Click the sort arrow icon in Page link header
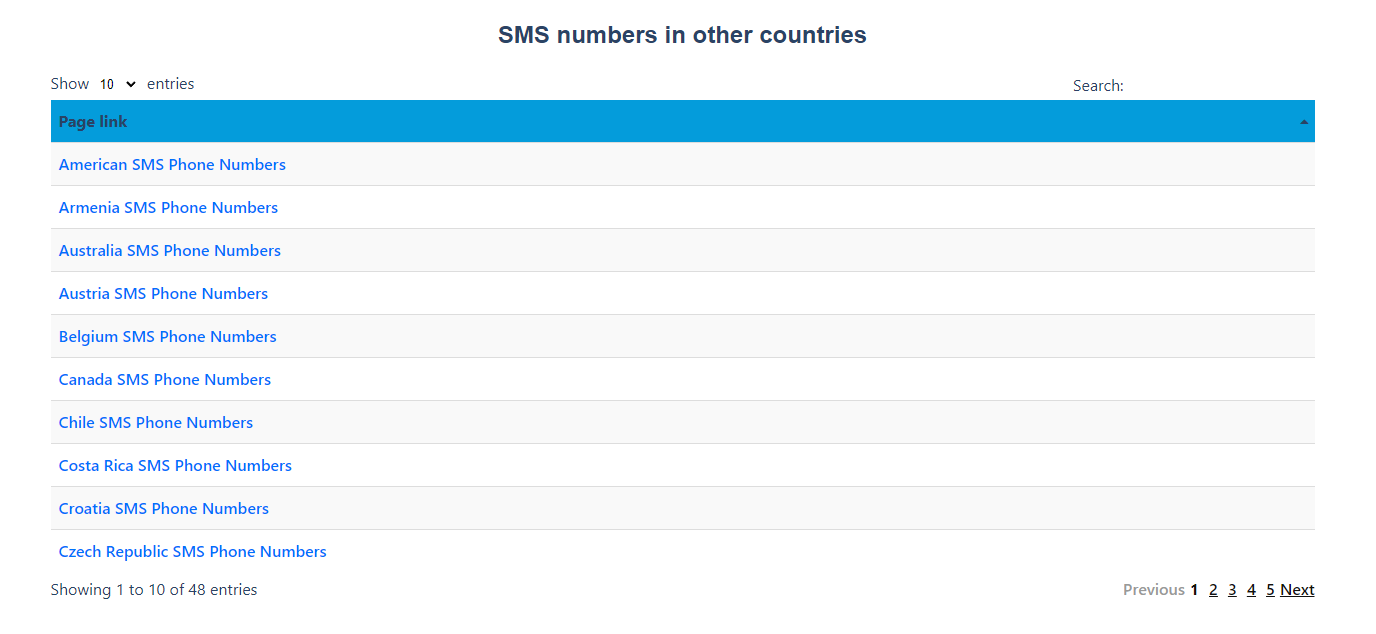The image size is (1376, 634). [x=1303, y=122]
